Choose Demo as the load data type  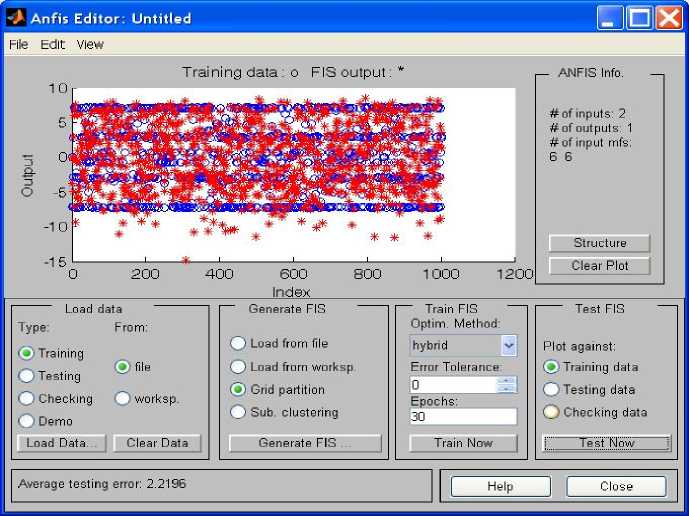point(27,421)
